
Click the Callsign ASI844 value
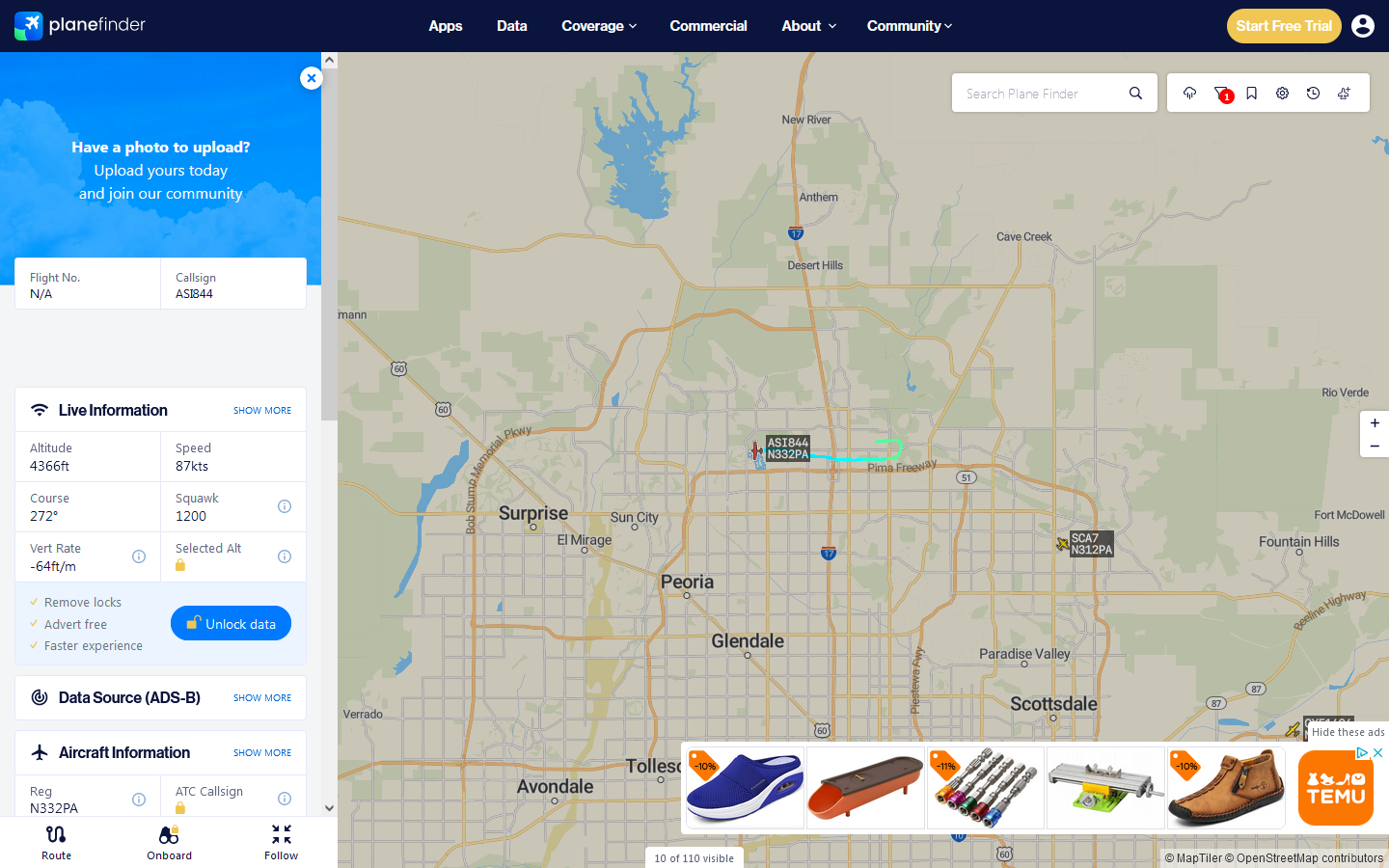click(x=194, y=294)
